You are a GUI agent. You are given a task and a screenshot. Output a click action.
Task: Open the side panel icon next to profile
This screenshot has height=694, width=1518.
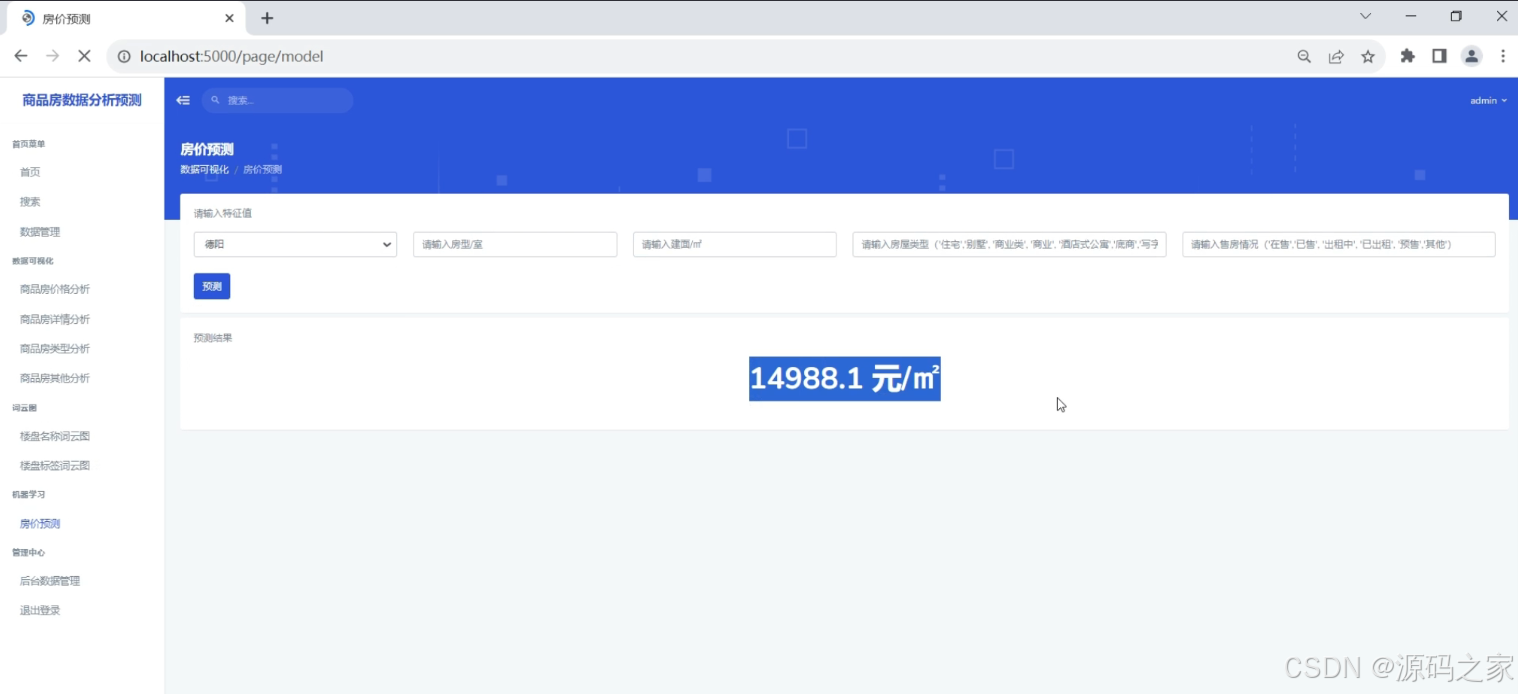(1439, 56)
